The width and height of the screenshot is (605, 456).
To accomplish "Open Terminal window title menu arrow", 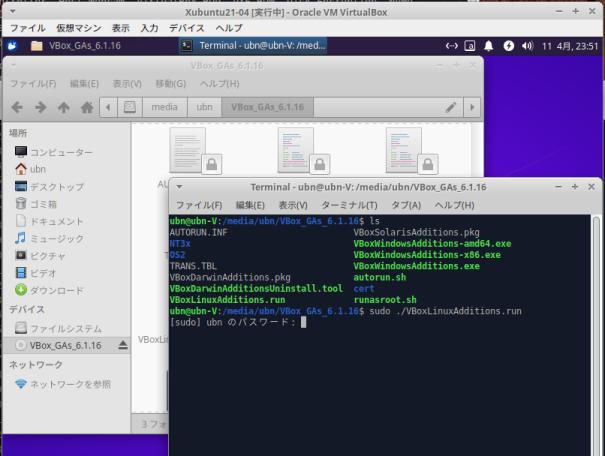I will coord(179,187).
